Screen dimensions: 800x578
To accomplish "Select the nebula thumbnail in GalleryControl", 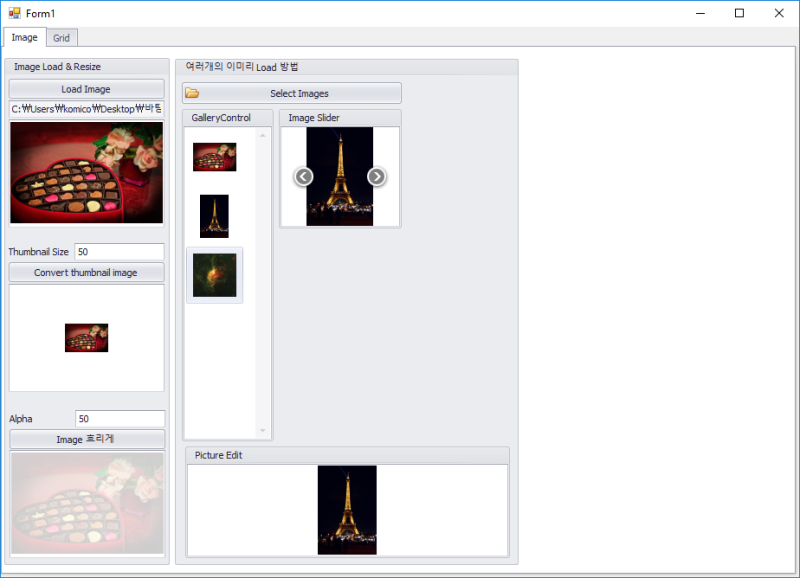I will point(214,274).
